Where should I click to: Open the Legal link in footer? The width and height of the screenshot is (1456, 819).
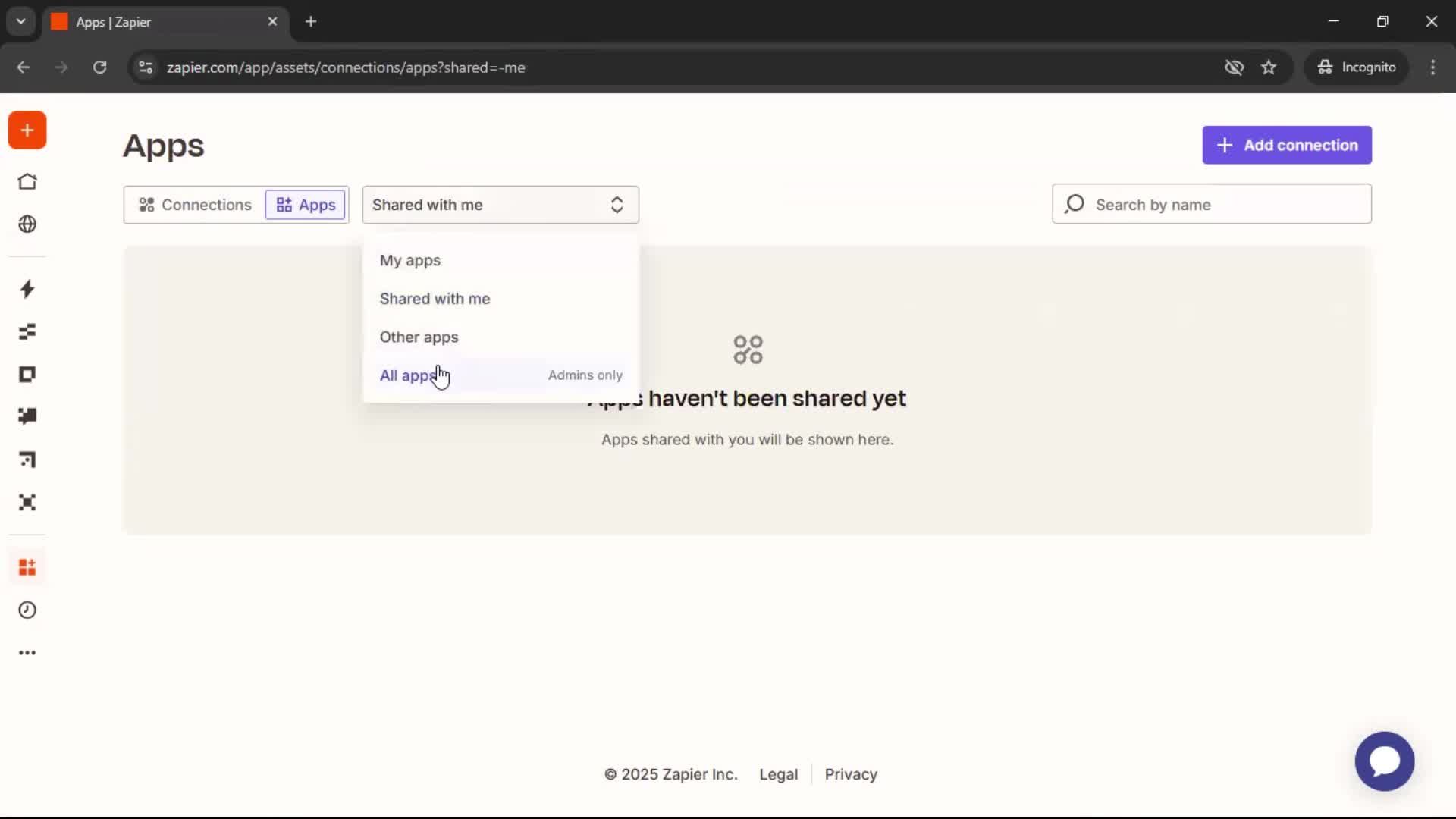click(778, 774)
